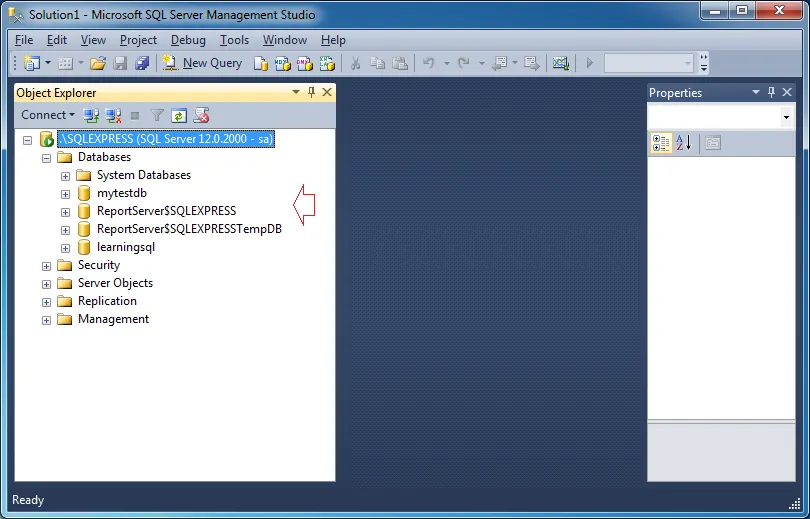Click the Filter funnel icon
Viewport: 810px width, 519px height.
(157, 116)
